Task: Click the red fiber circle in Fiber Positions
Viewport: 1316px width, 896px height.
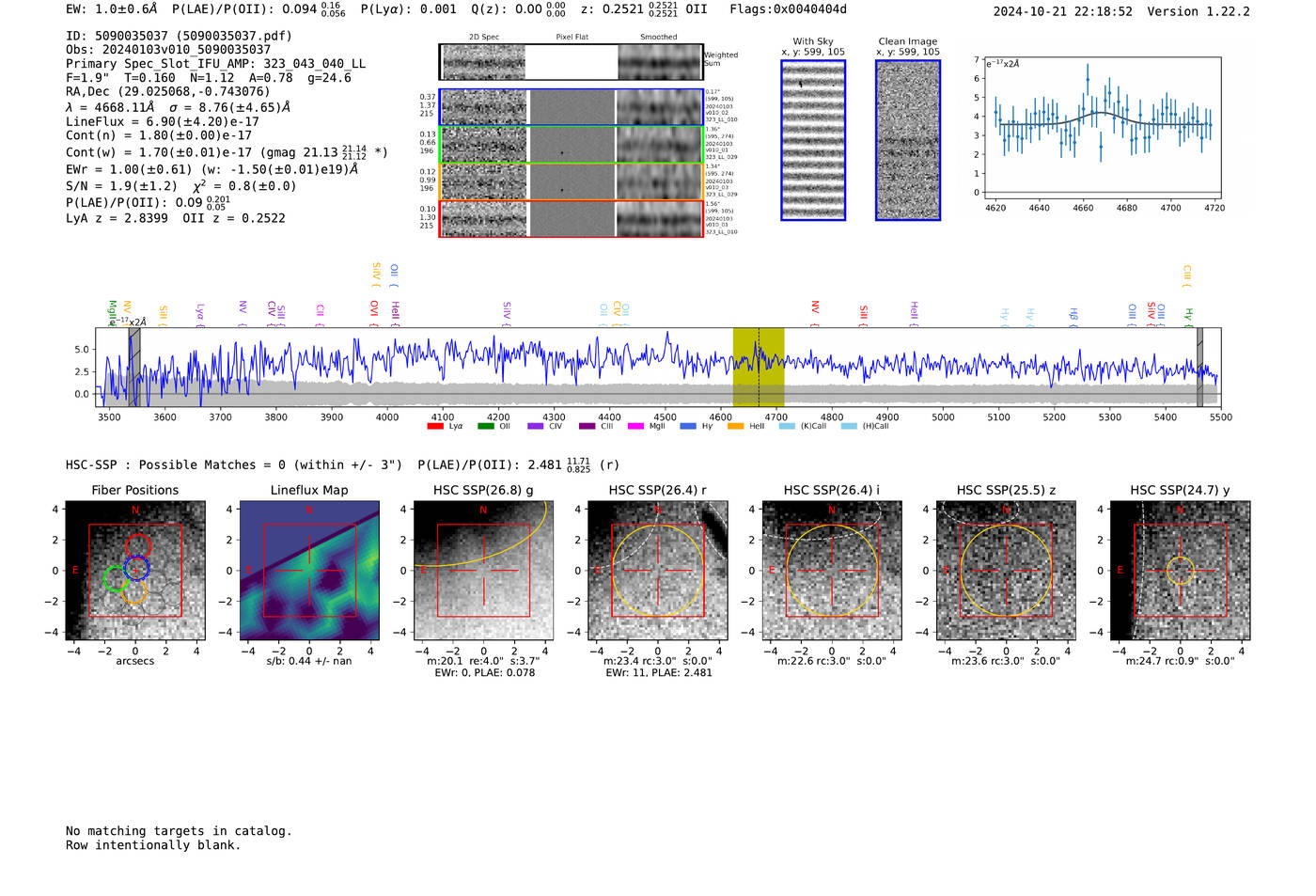Action: point(138,547)
